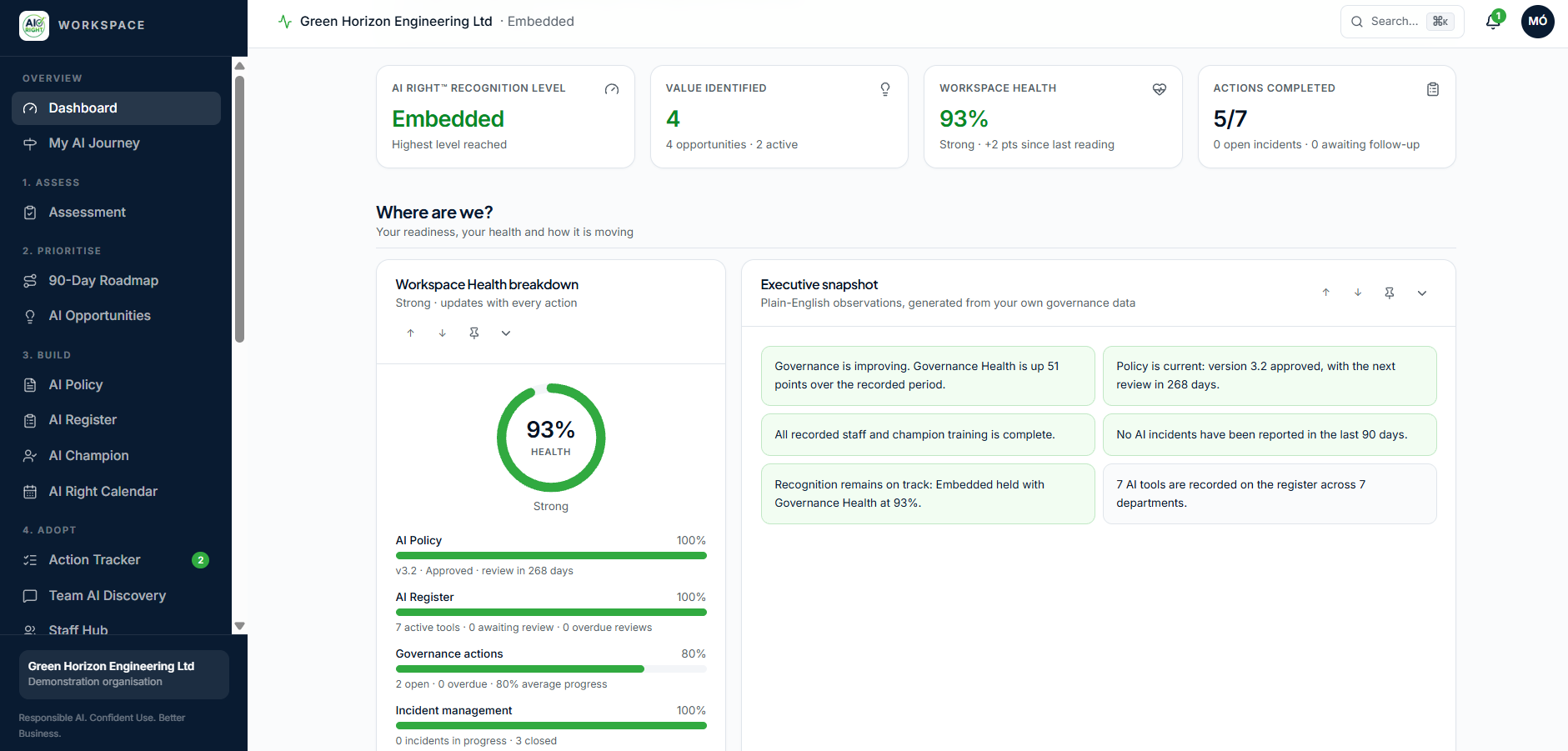Click the 93% health ring chart
This screenshot has height=751, width=1568.
point(550,438)
